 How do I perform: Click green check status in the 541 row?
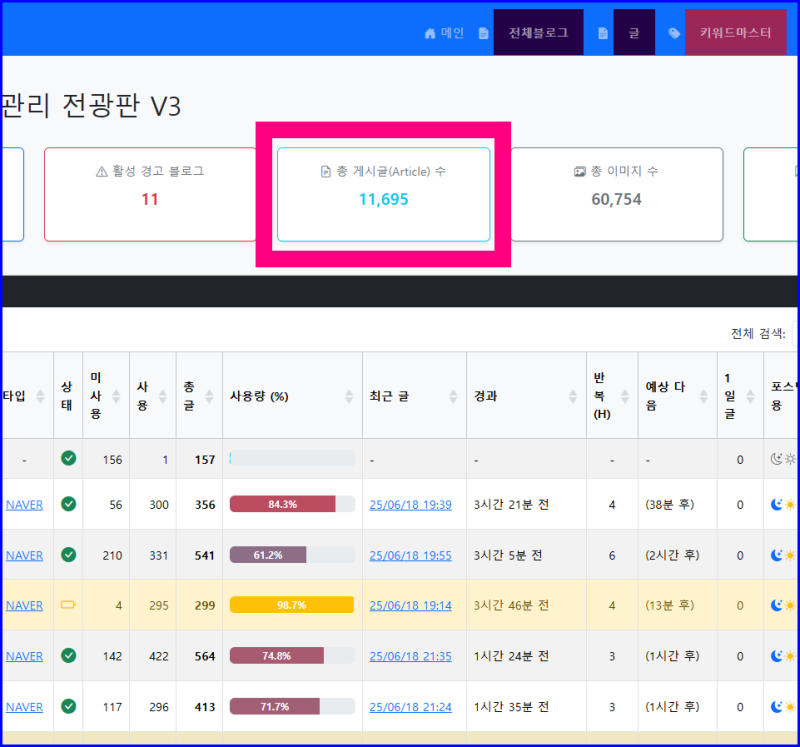pos(68,554)
